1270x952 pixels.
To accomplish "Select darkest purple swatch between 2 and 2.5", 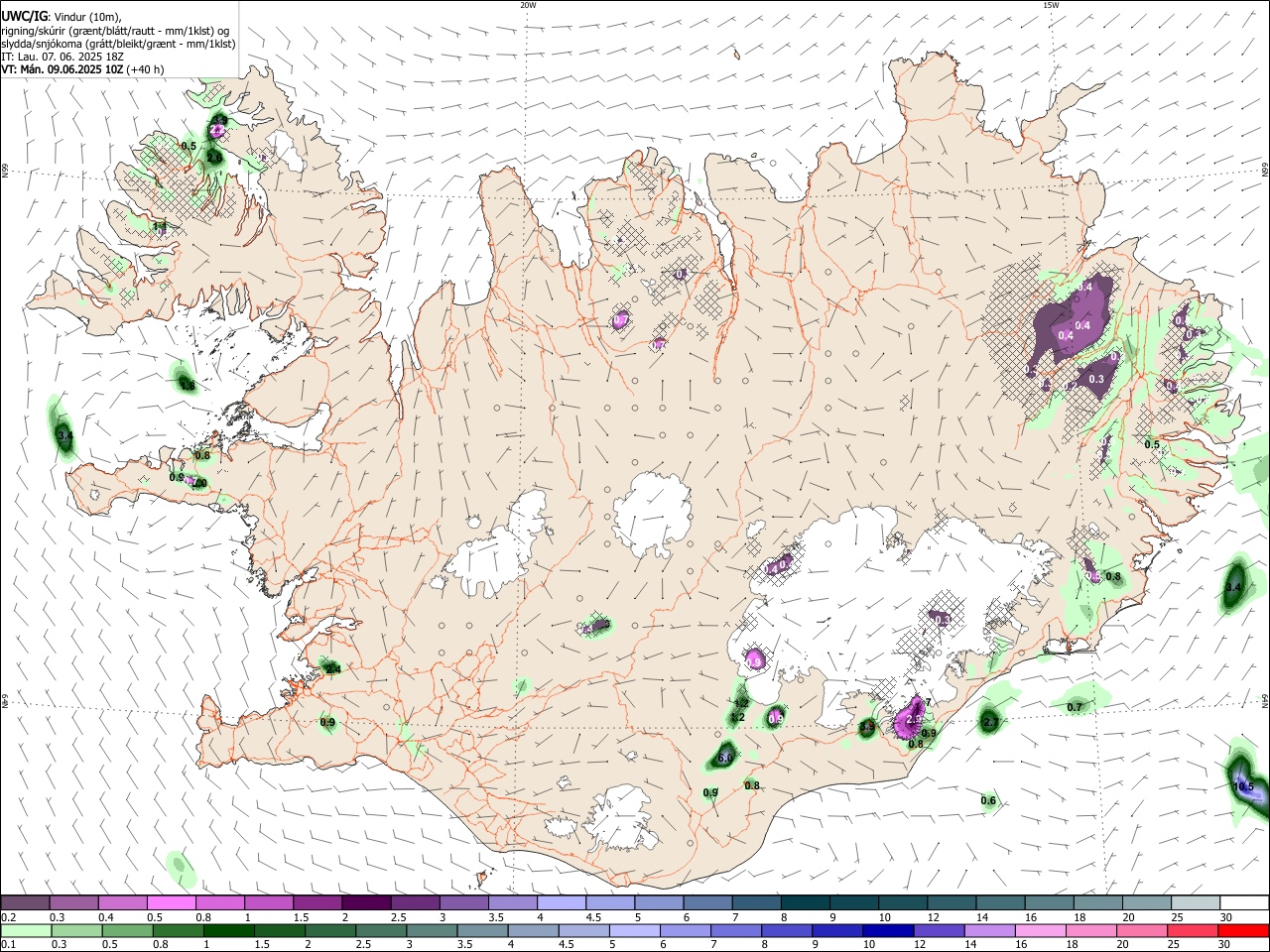I will tap(365, 902).
